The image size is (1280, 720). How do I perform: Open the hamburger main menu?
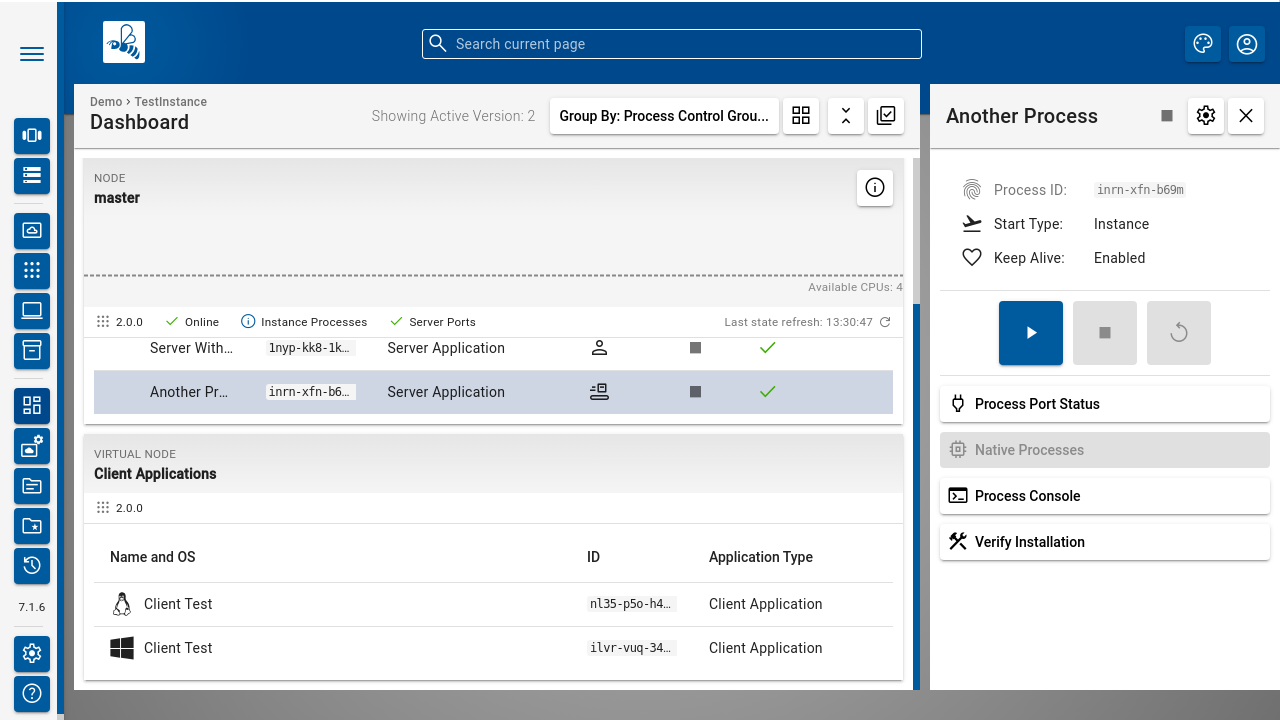[32, 54]
